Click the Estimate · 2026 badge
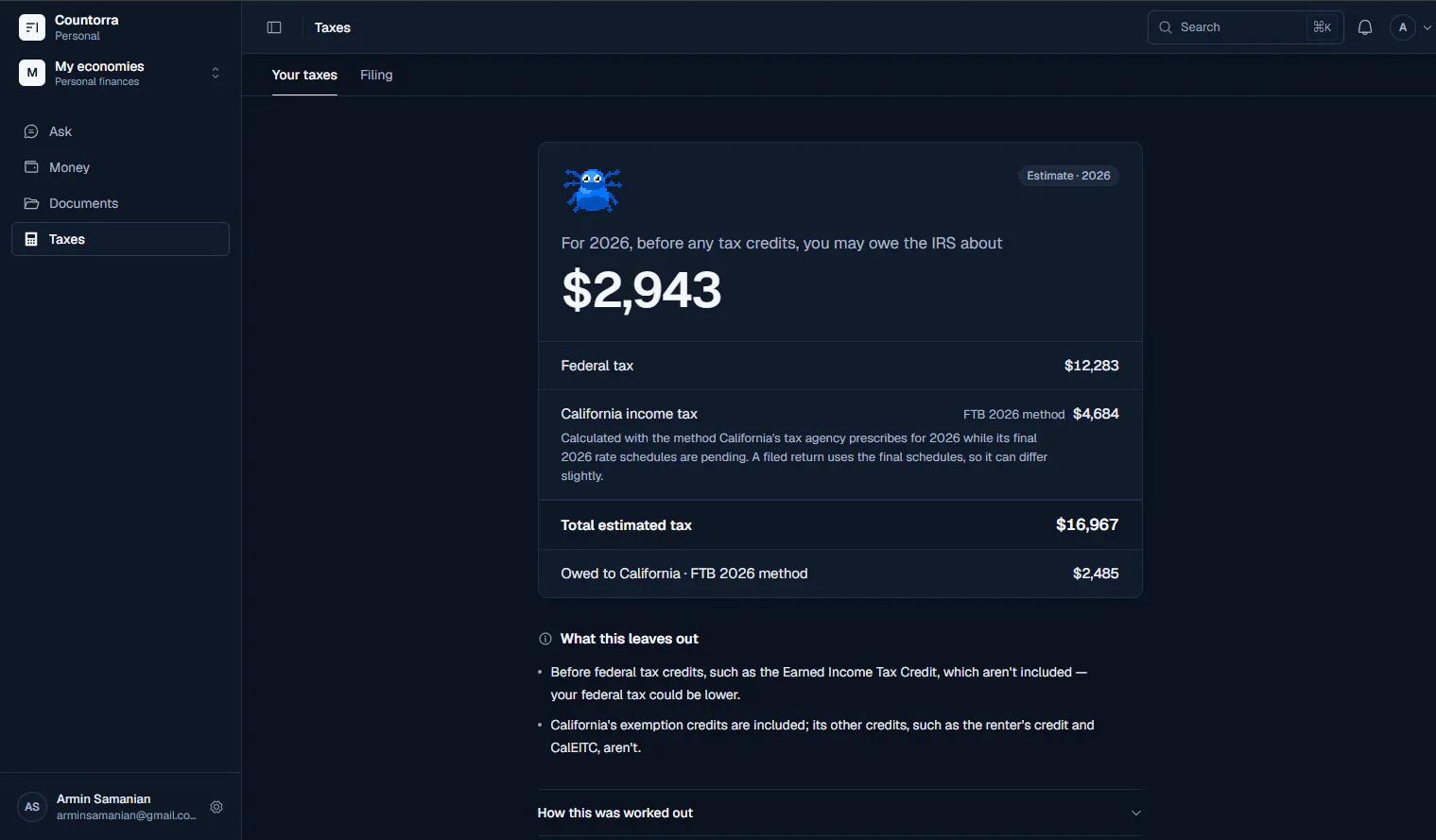The height and width of the screenshot is (840, 1436). pyautogui.click(x=1068, y=176)
